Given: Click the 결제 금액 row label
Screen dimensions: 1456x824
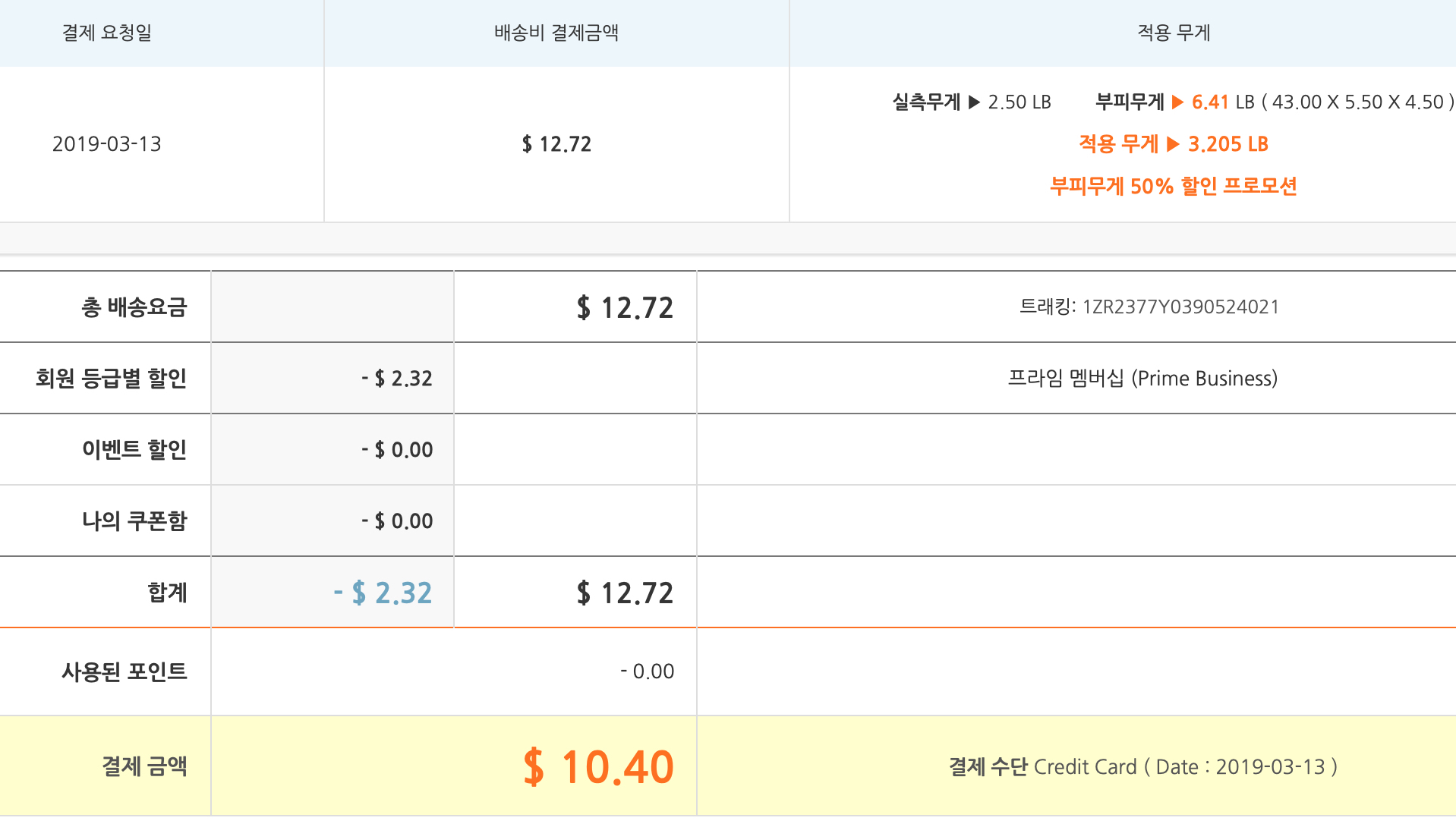Looking at the screenshot, I should 144,766.
